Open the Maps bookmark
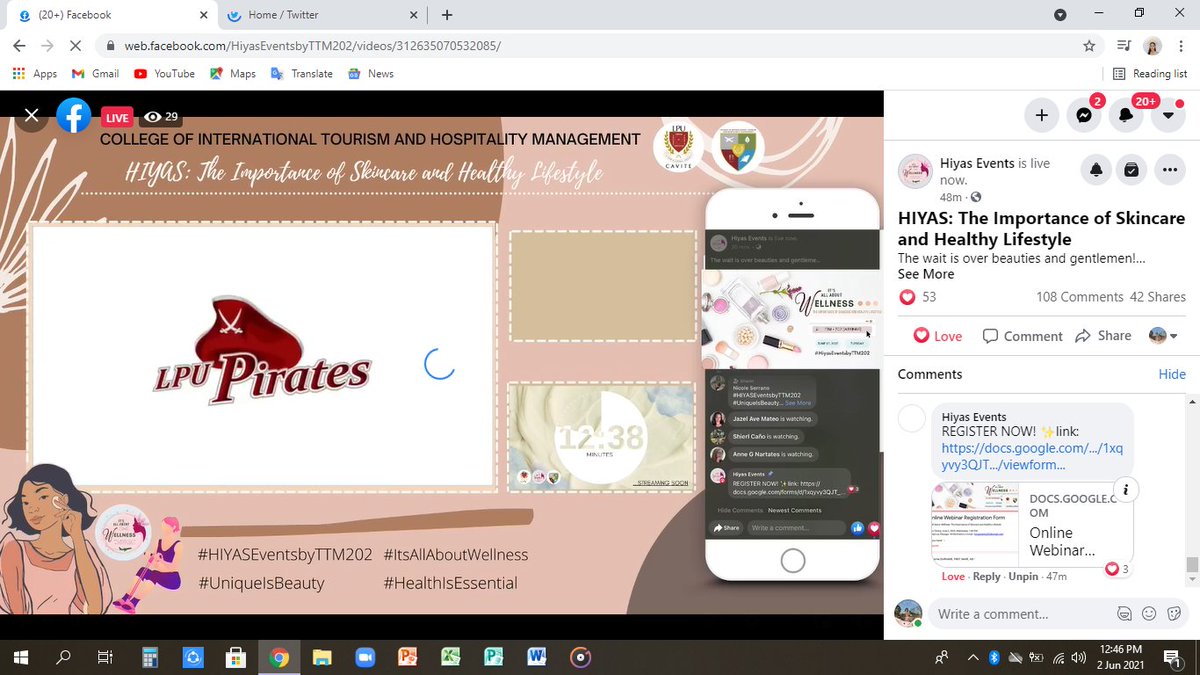Screen dimensions: 1200x675 [232, 73]
